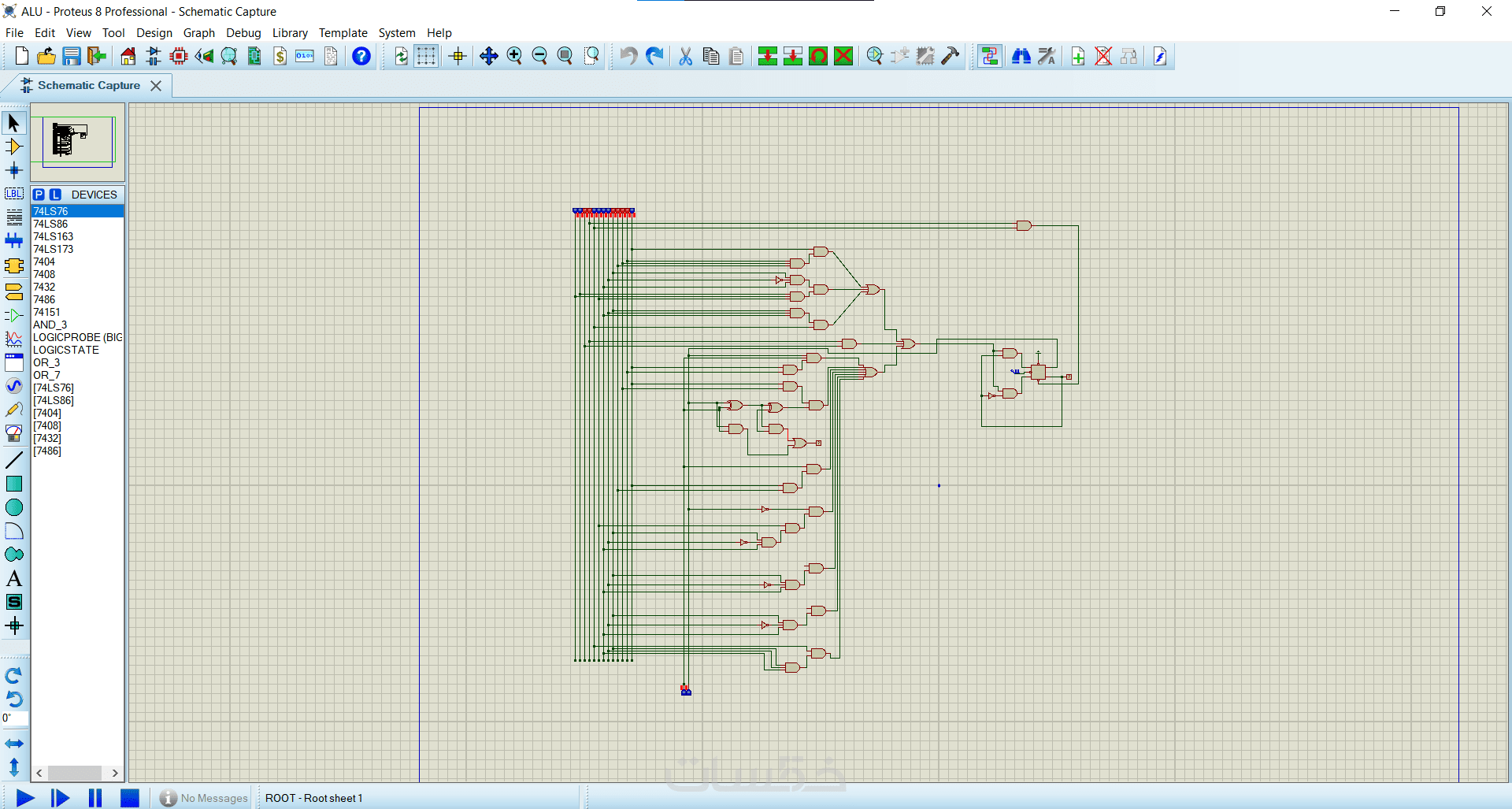Pick LOGICSTATE from the devices list

tap(66, 350)
